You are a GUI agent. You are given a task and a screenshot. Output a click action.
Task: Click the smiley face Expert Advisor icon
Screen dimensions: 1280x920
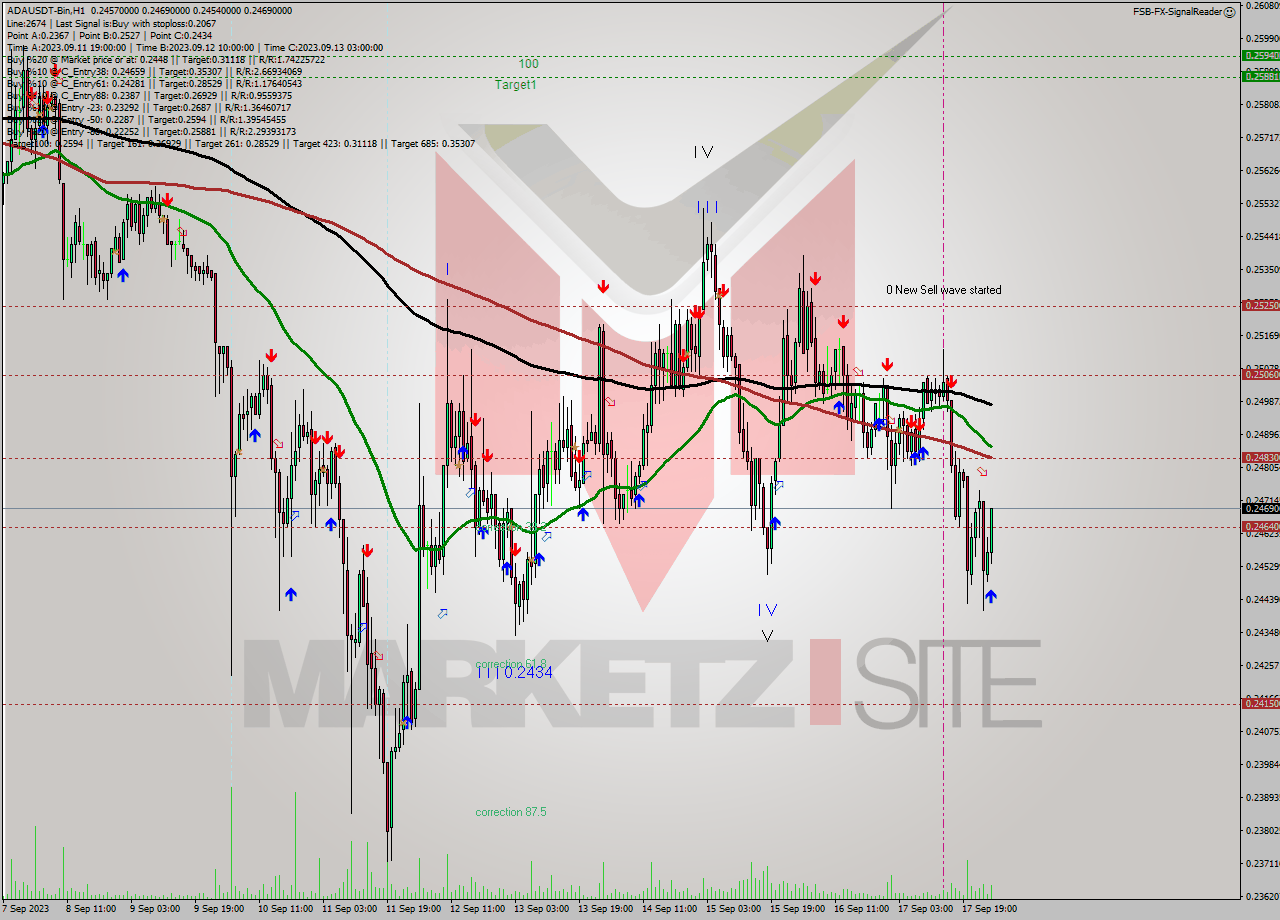[x=1229, y=11]
